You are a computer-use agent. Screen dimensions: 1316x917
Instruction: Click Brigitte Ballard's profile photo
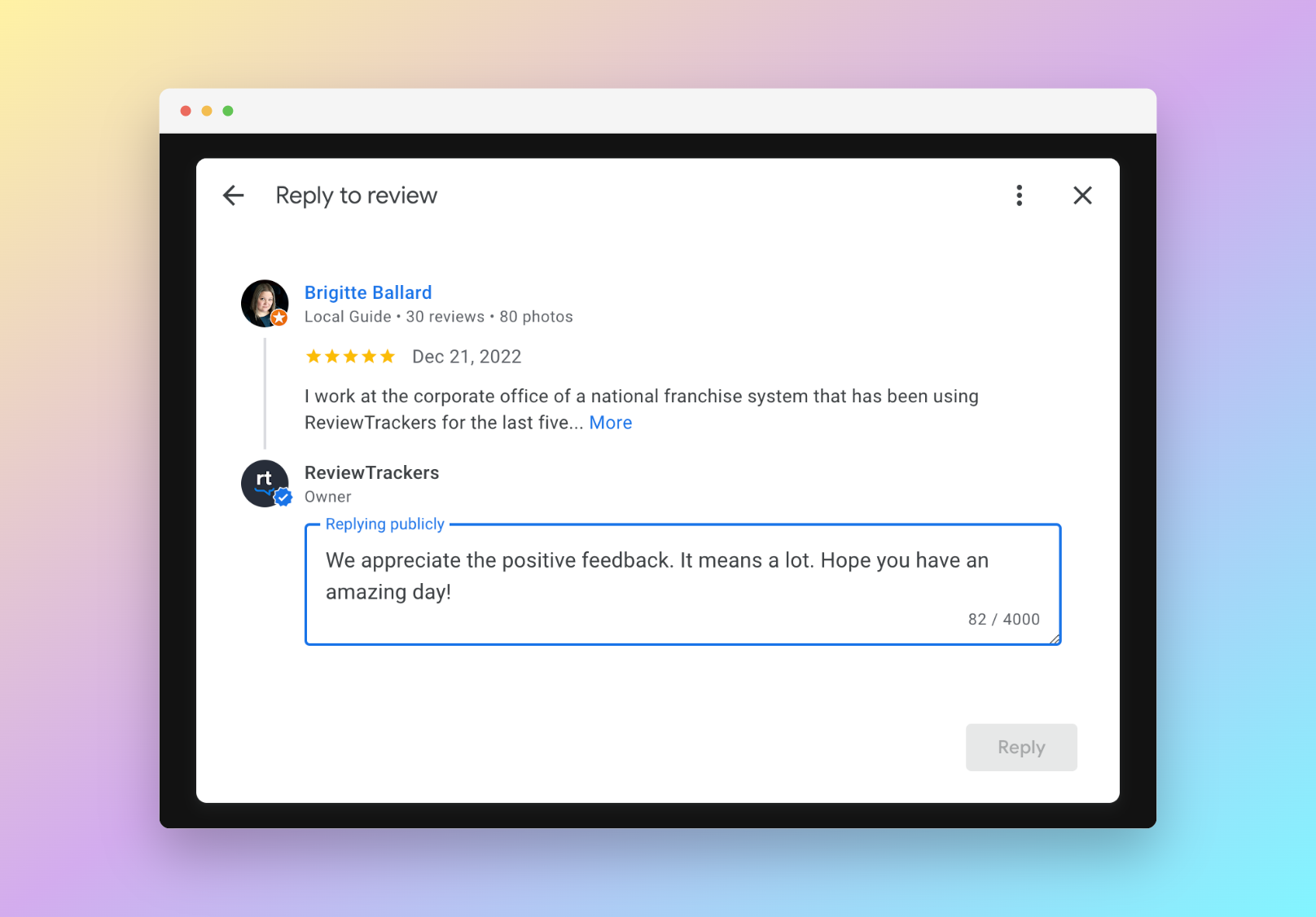[263, 301]
